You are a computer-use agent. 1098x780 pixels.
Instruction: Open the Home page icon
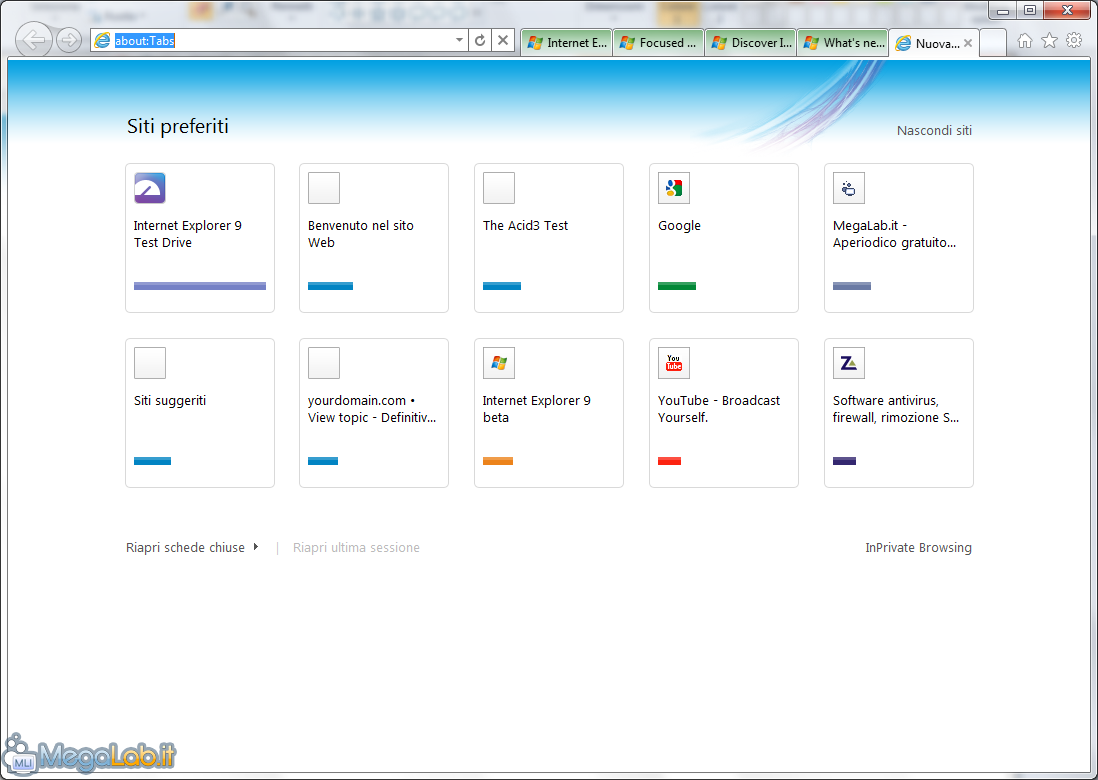point(1024,41)
